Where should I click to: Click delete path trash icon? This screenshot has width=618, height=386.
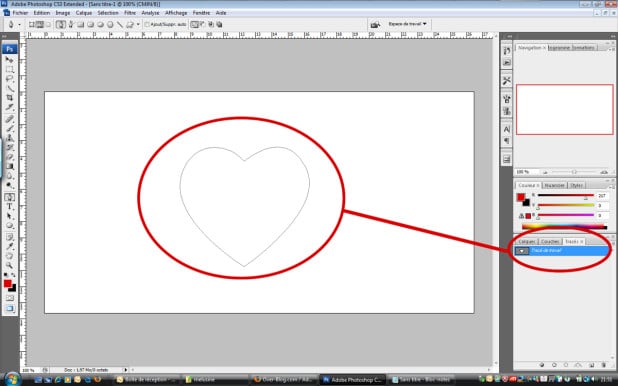pos(603,365)
